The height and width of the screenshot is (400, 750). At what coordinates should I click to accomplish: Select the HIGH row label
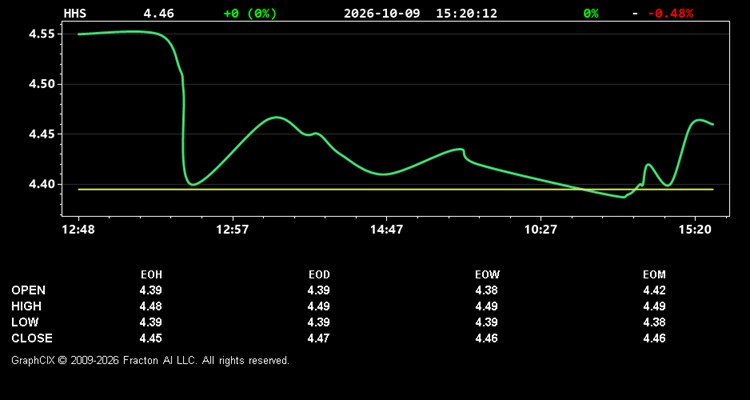point(26,306)
